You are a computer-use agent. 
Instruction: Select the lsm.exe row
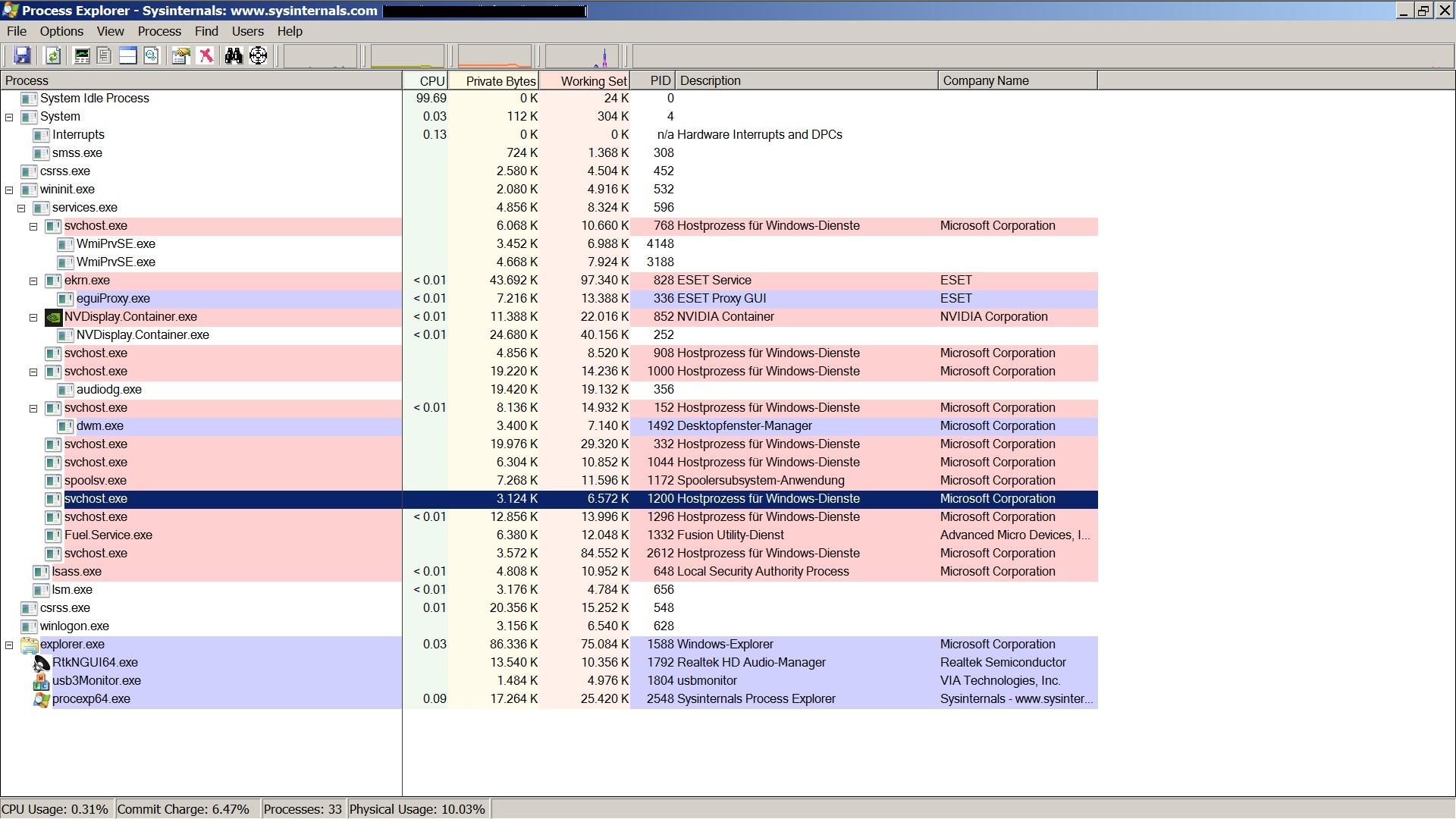(549, 590)
